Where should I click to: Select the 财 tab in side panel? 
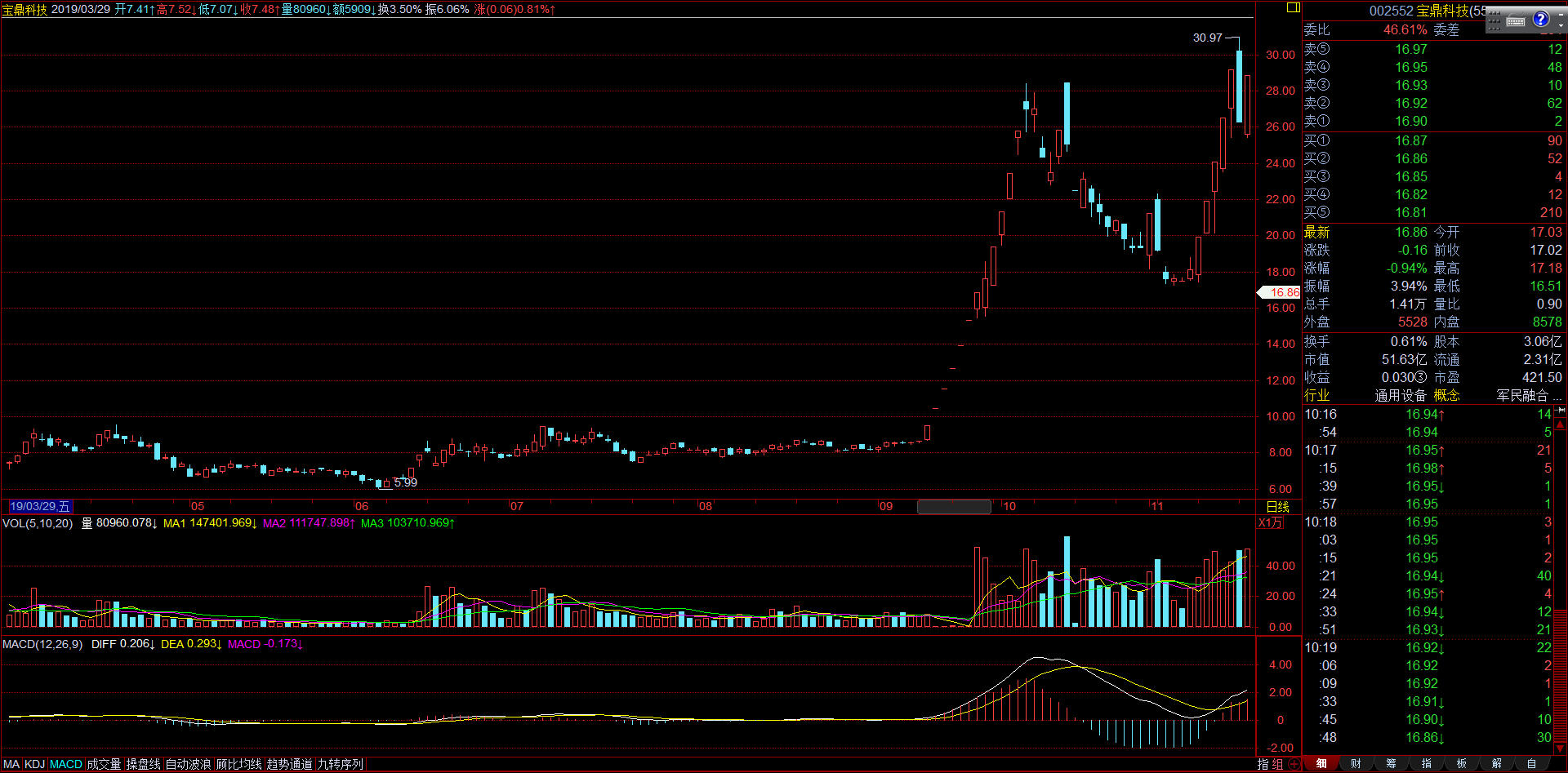[x=1356, y=764]
